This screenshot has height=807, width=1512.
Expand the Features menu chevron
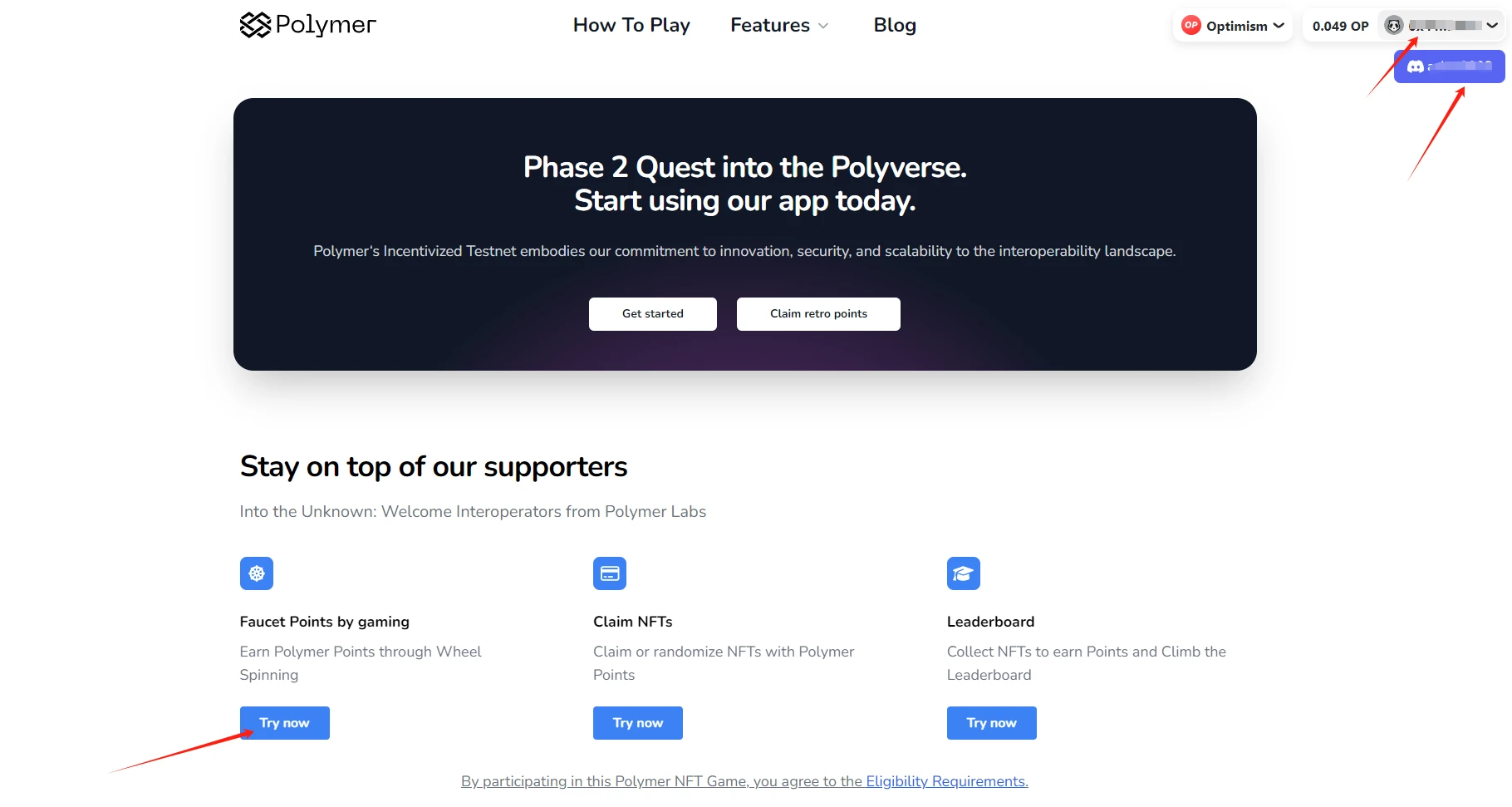pyautogui.click(x=823, y=26)
